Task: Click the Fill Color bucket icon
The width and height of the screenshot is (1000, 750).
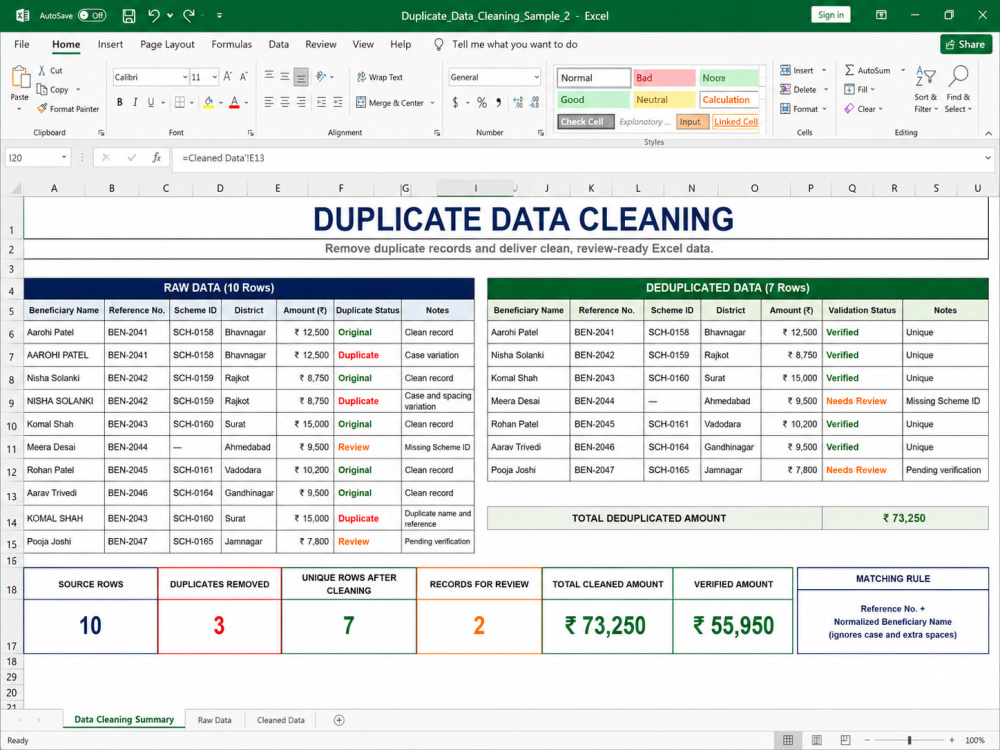Action: coord(209,102)
